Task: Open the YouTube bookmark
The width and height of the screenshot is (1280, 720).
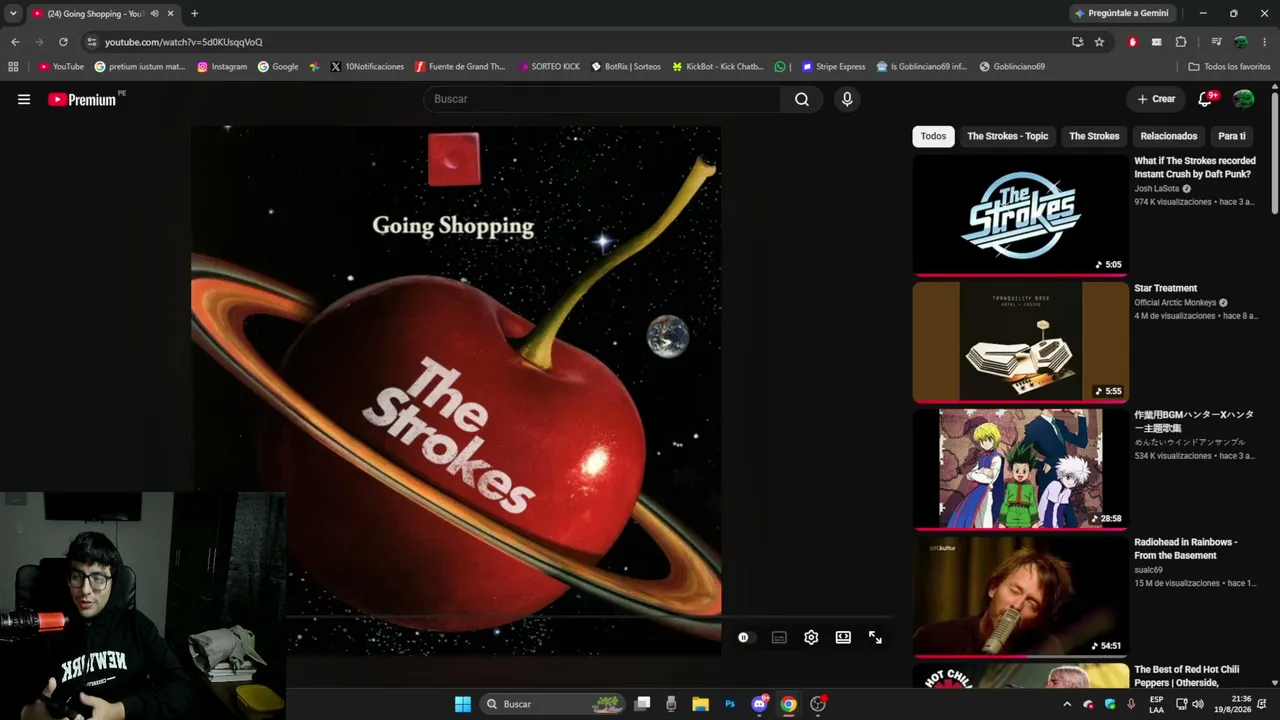Action: point(61,67)
